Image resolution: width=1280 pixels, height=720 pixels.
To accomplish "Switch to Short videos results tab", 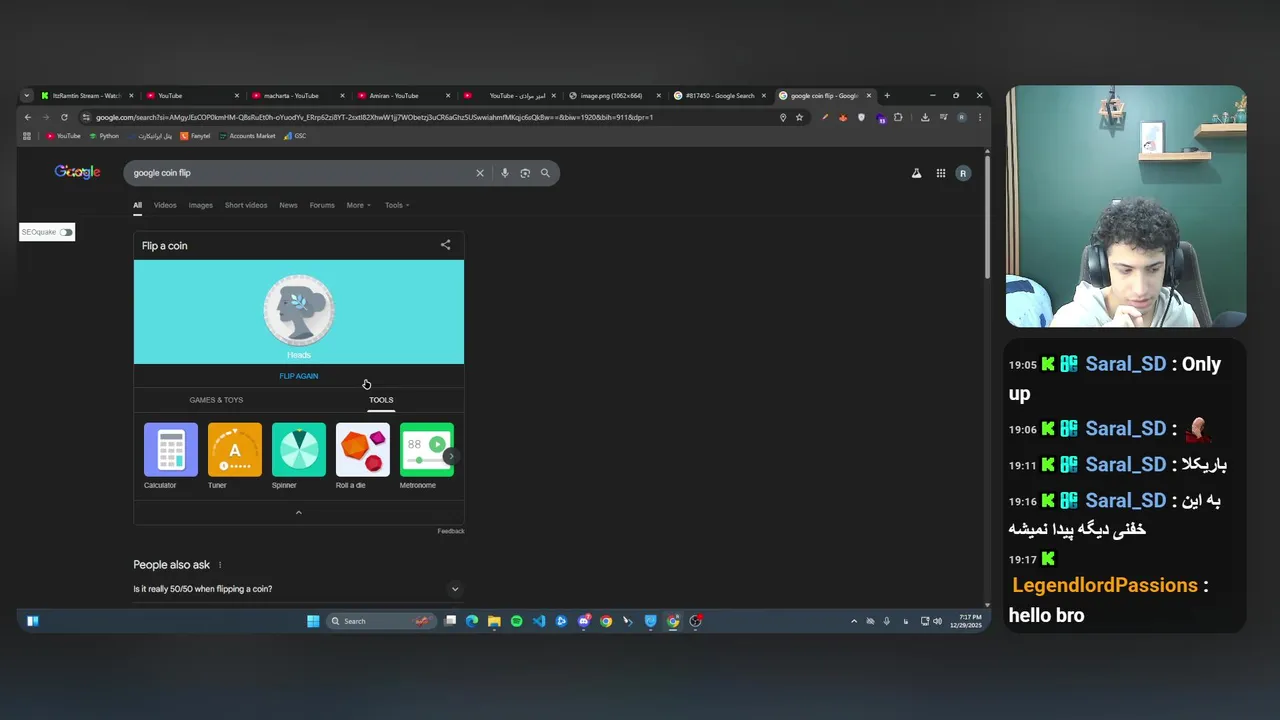I will [x=246, y=205].
